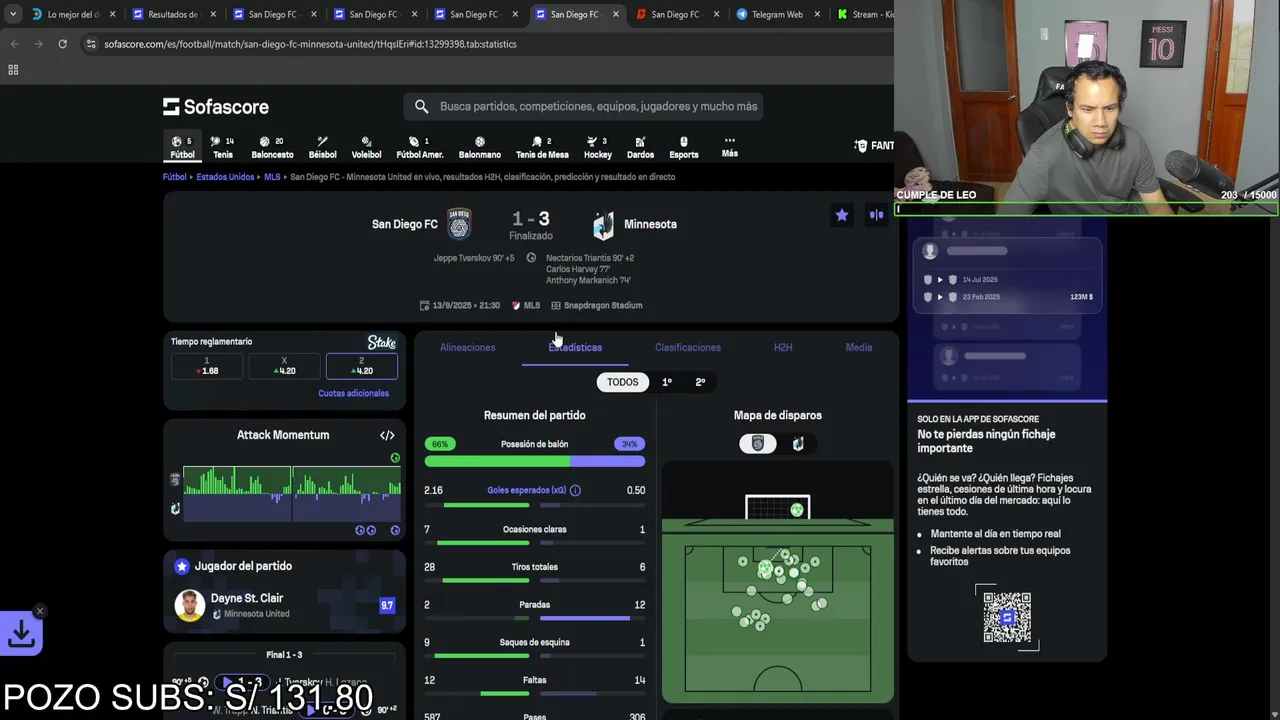Click Ocasiones claras stat label

pyautogui.click(x=535, y=529)
